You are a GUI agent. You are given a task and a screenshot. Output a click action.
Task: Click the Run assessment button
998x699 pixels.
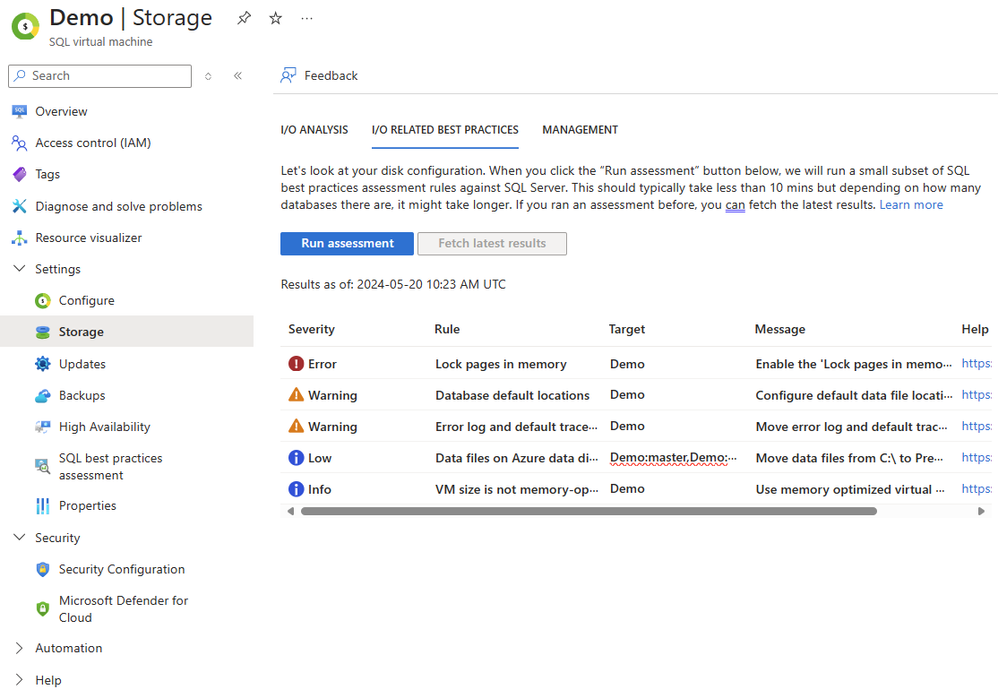pos(347,243)
